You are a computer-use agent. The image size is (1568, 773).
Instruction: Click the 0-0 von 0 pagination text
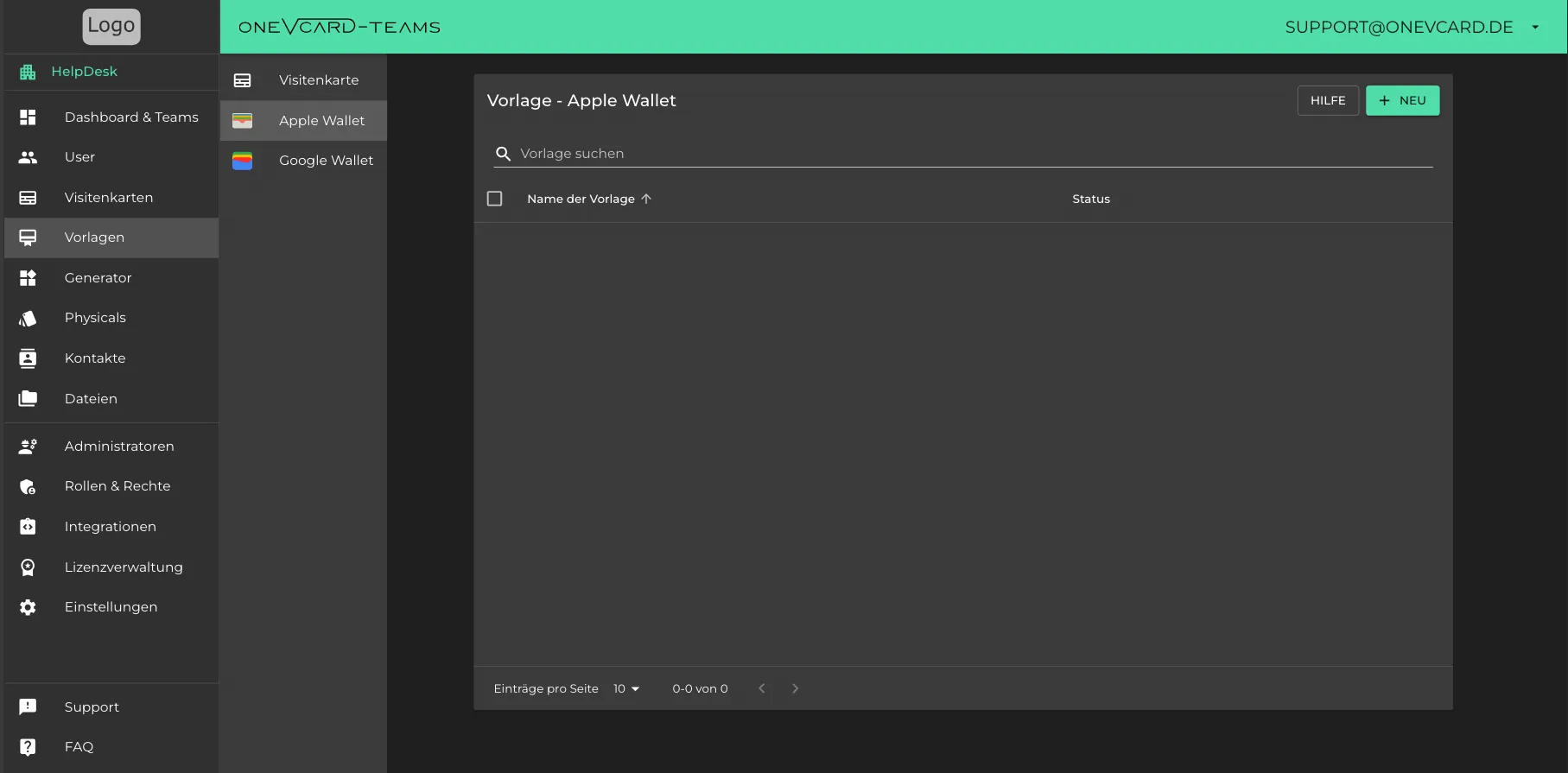coord(701,688)
